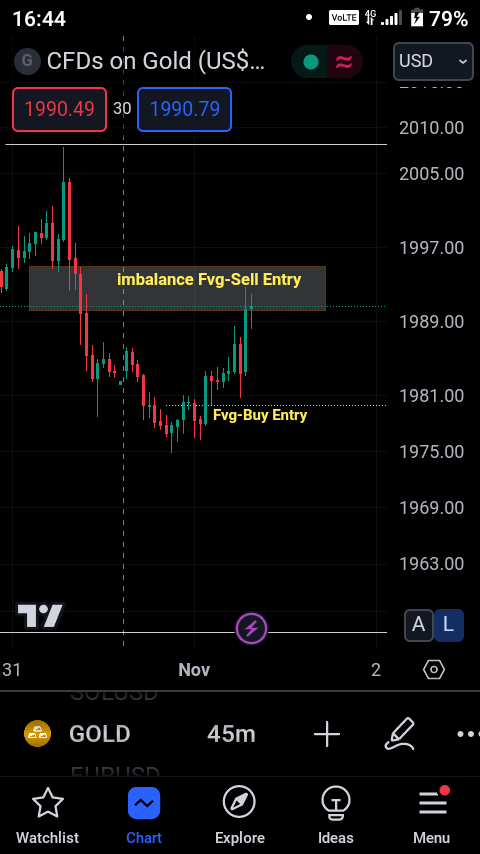480x854 pixels.
Task: Tap the 2010.00 price axis label
Action: (432, 128)
